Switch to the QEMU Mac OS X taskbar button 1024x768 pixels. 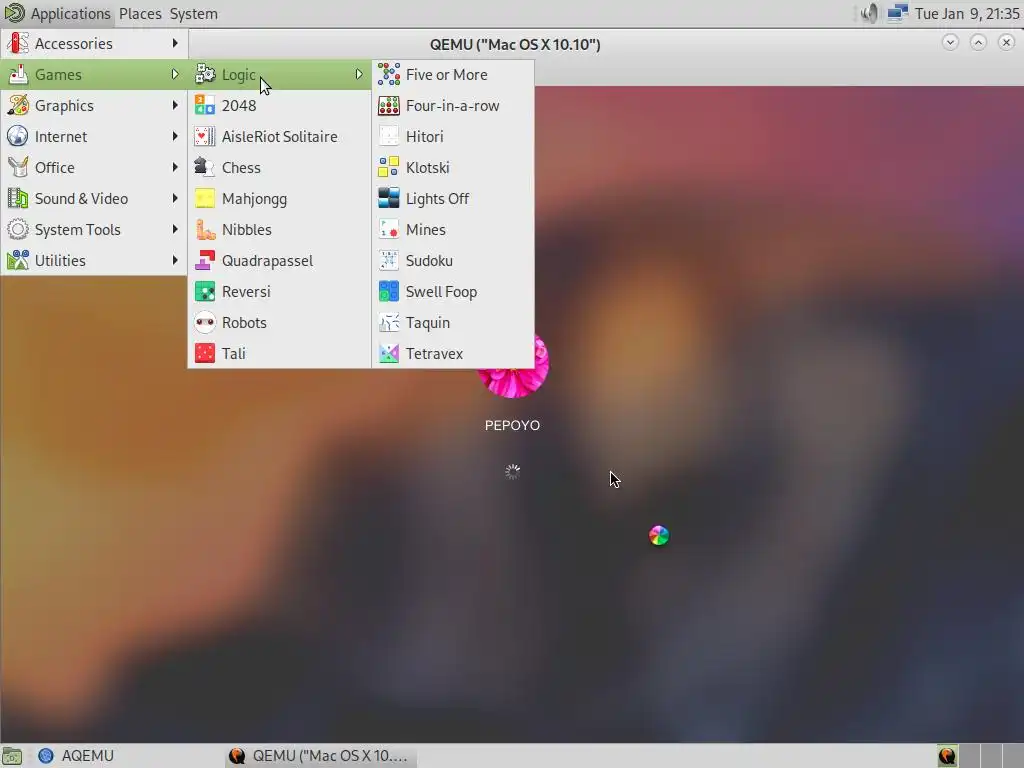[320, 756]
